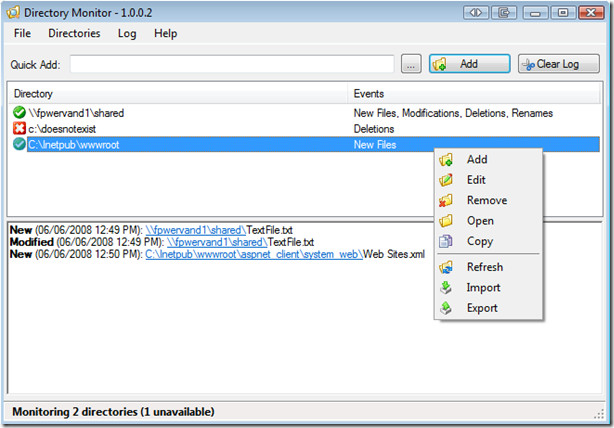614x428 pixels.
Task: Open the \\fpwervand1\shared link in the New log entry
Action: [x=196, y=230]
